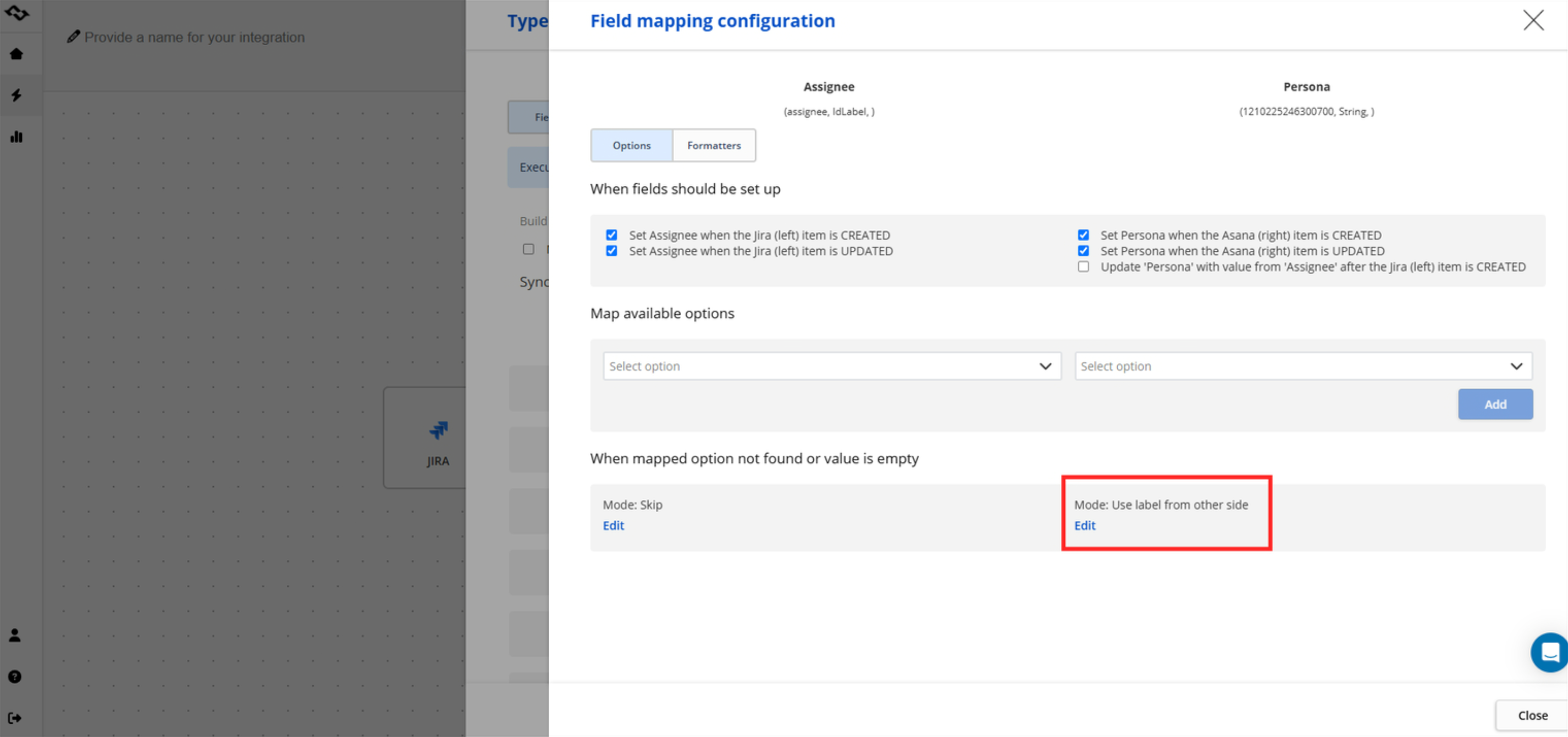1568x737 pixels.
Task: Close the Field mapping configuration panel with X
Action: (1533, 20)
